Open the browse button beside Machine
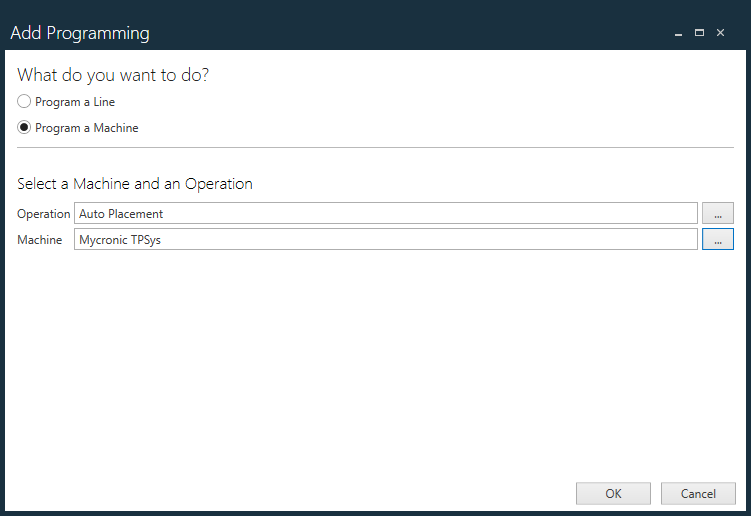The image size is (751, 516). click(x=717, y=240)
